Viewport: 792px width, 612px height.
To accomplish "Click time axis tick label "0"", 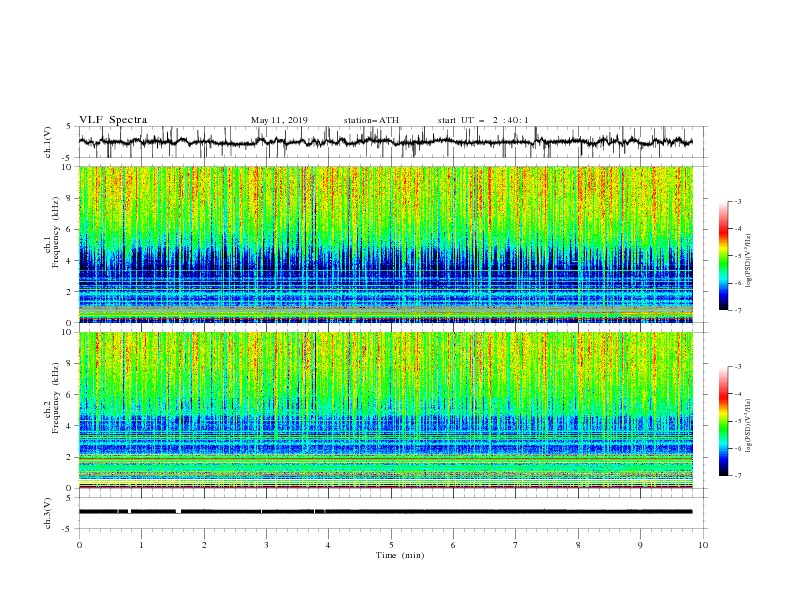I will tap(79, 545).
